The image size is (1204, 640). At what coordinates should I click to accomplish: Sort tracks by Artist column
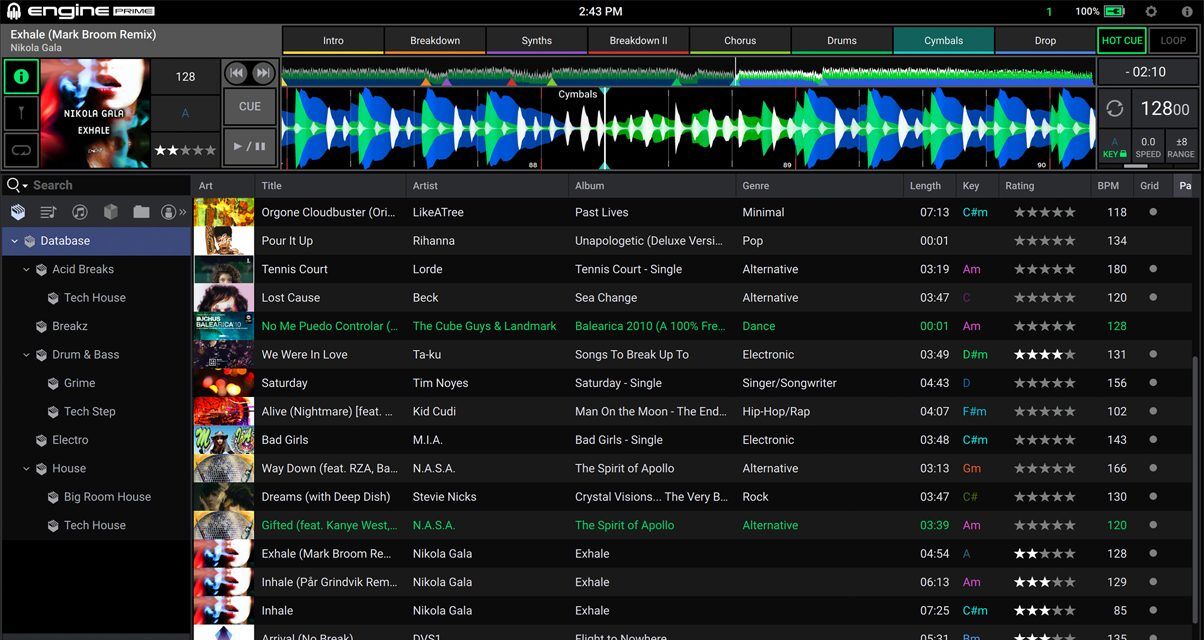[487, 185]
